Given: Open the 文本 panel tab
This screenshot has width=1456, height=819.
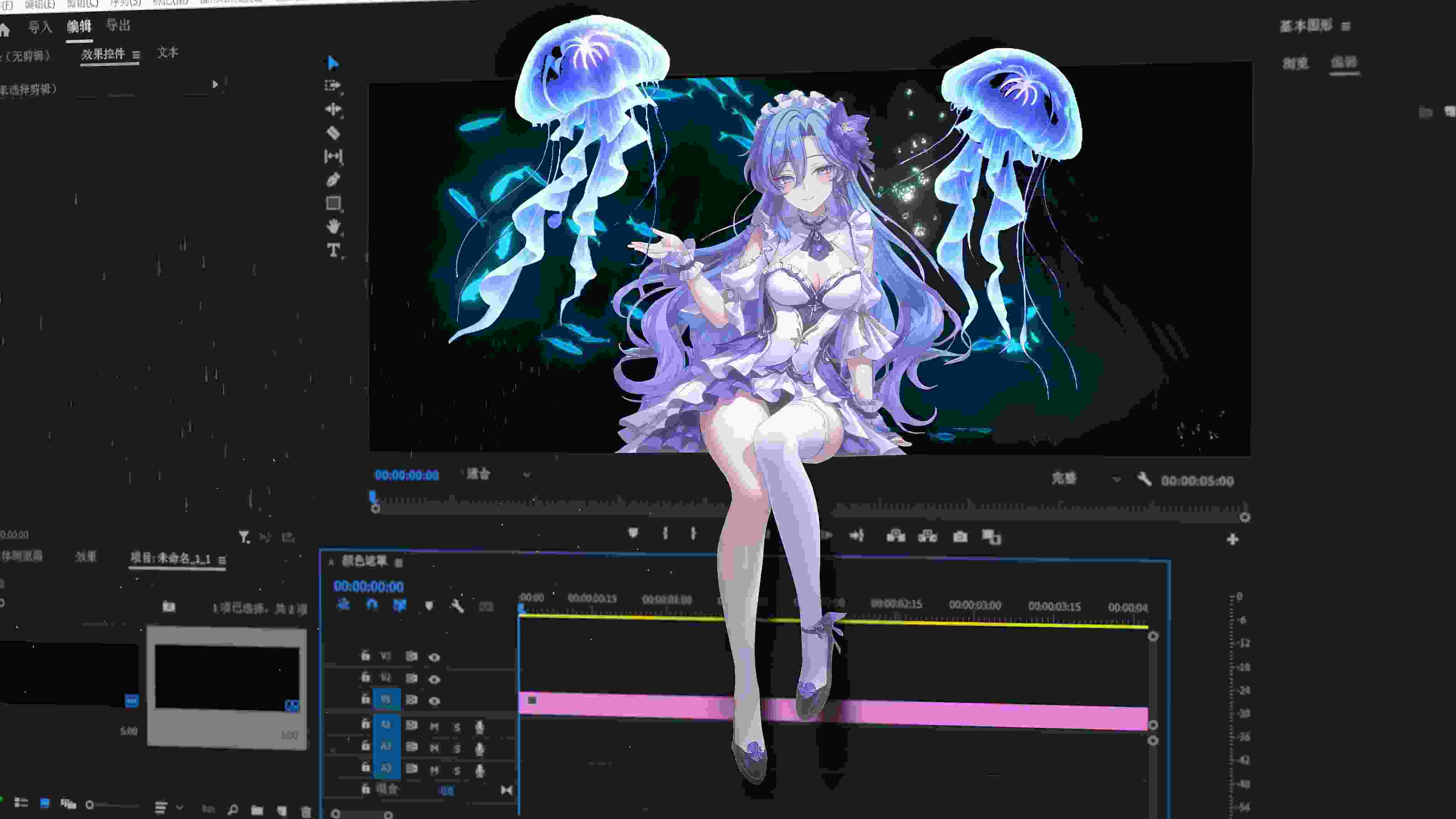Looking at the screenshot, I should [x=167, y=53].
